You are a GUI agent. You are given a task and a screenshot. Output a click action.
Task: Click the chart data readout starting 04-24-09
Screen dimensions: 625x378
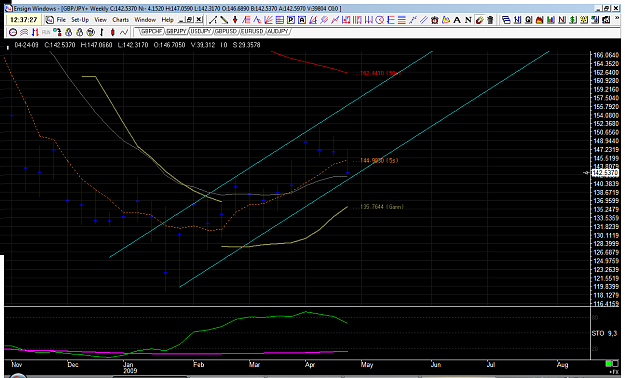click(x=138, y=45)
